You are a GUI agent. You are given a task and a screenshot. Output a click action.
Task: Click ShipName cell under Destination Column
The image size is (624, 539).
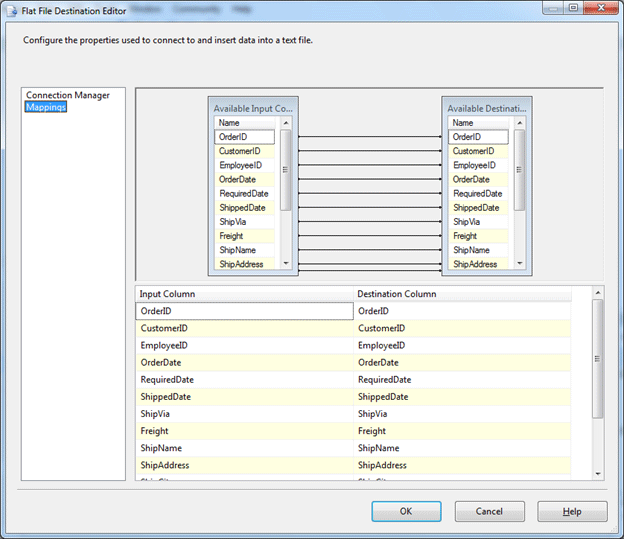(462, 448)
